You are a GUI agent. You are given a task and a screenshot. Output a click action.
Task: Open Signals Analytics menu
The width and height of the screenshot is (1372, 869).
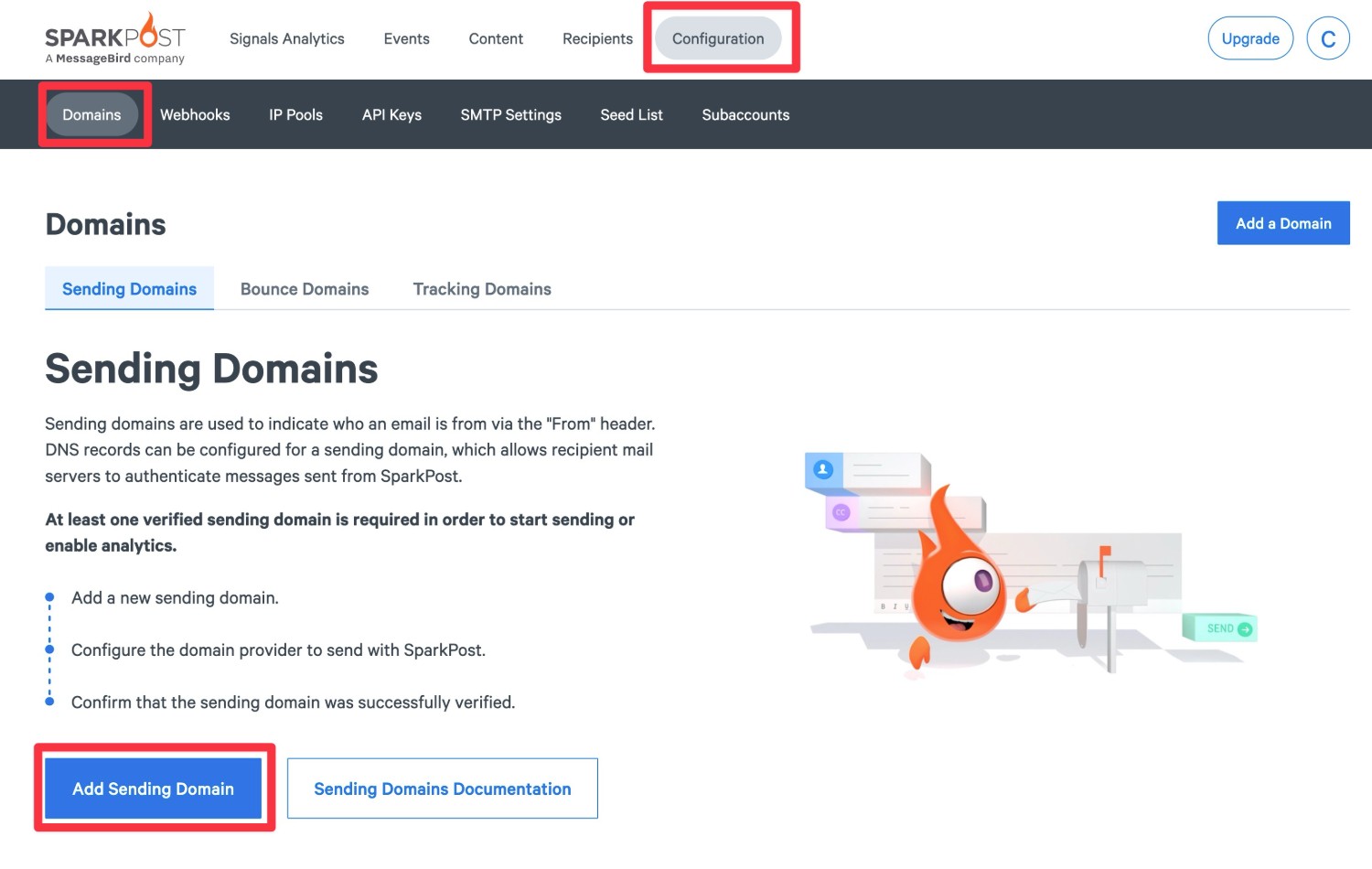(x=287, y=38)
